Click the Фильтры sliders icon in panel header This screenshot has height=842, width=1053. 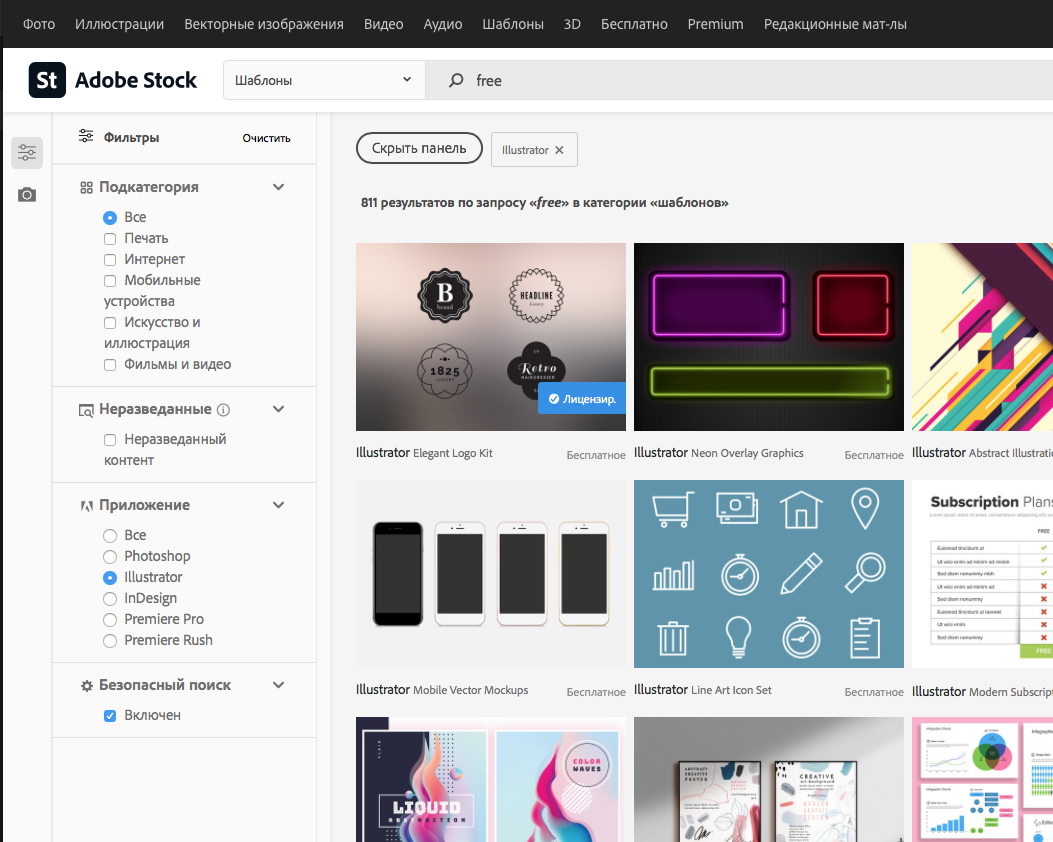tap(86, 136)
